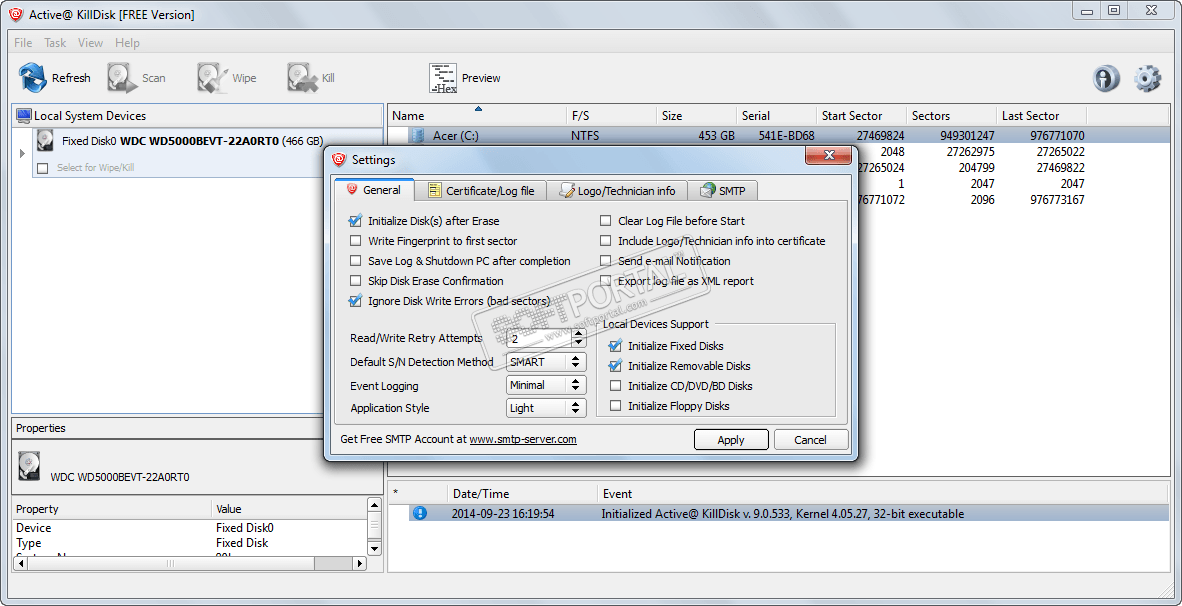Click the hard disk icon in Properties panel
The height and width of the screenshot is (606, 1182).
point(29,467)
